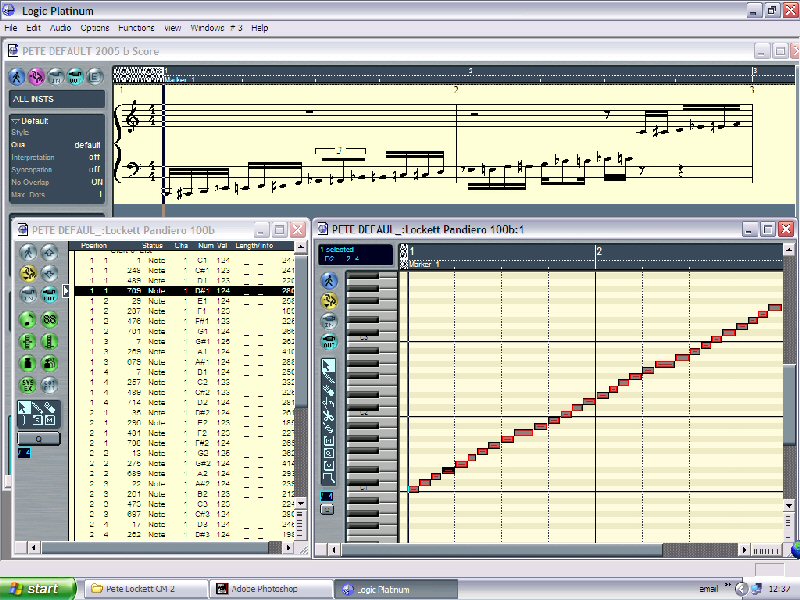This screenshot has height=600, width=800.
Task: Collapse the Default display parameters triangle
Action: click(14, 121)
